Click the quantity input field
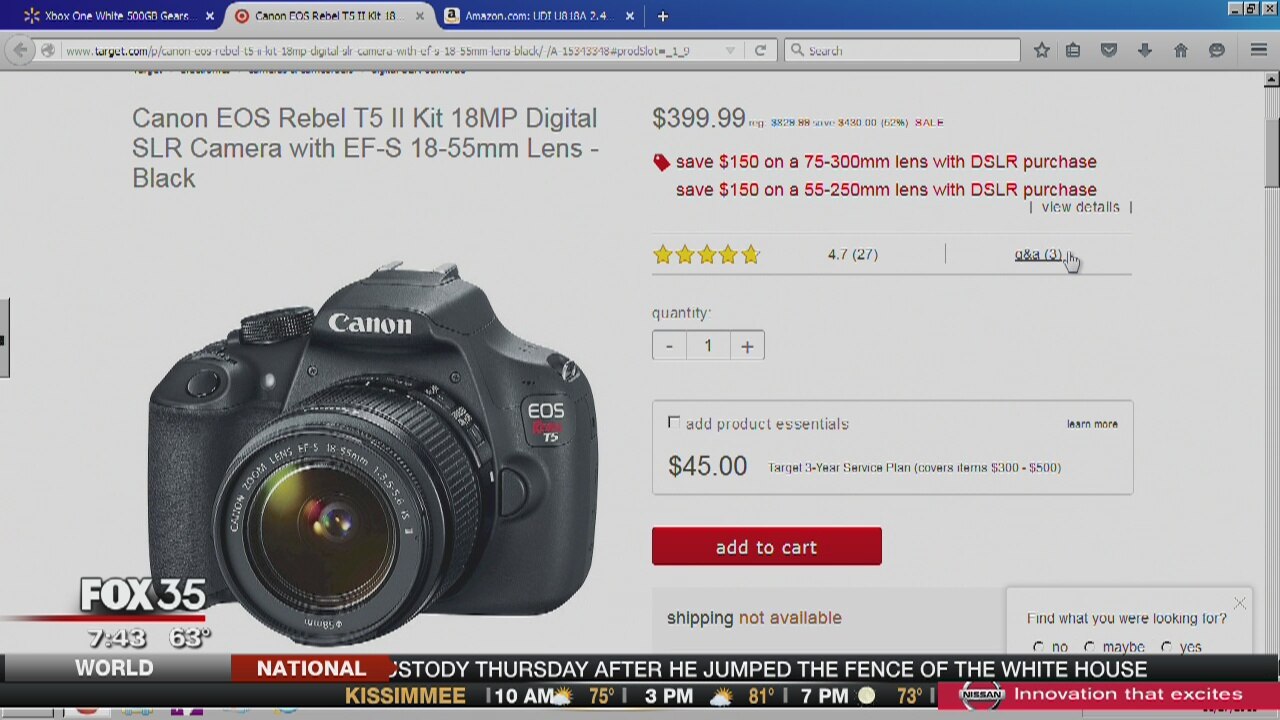 coord(708,346)
